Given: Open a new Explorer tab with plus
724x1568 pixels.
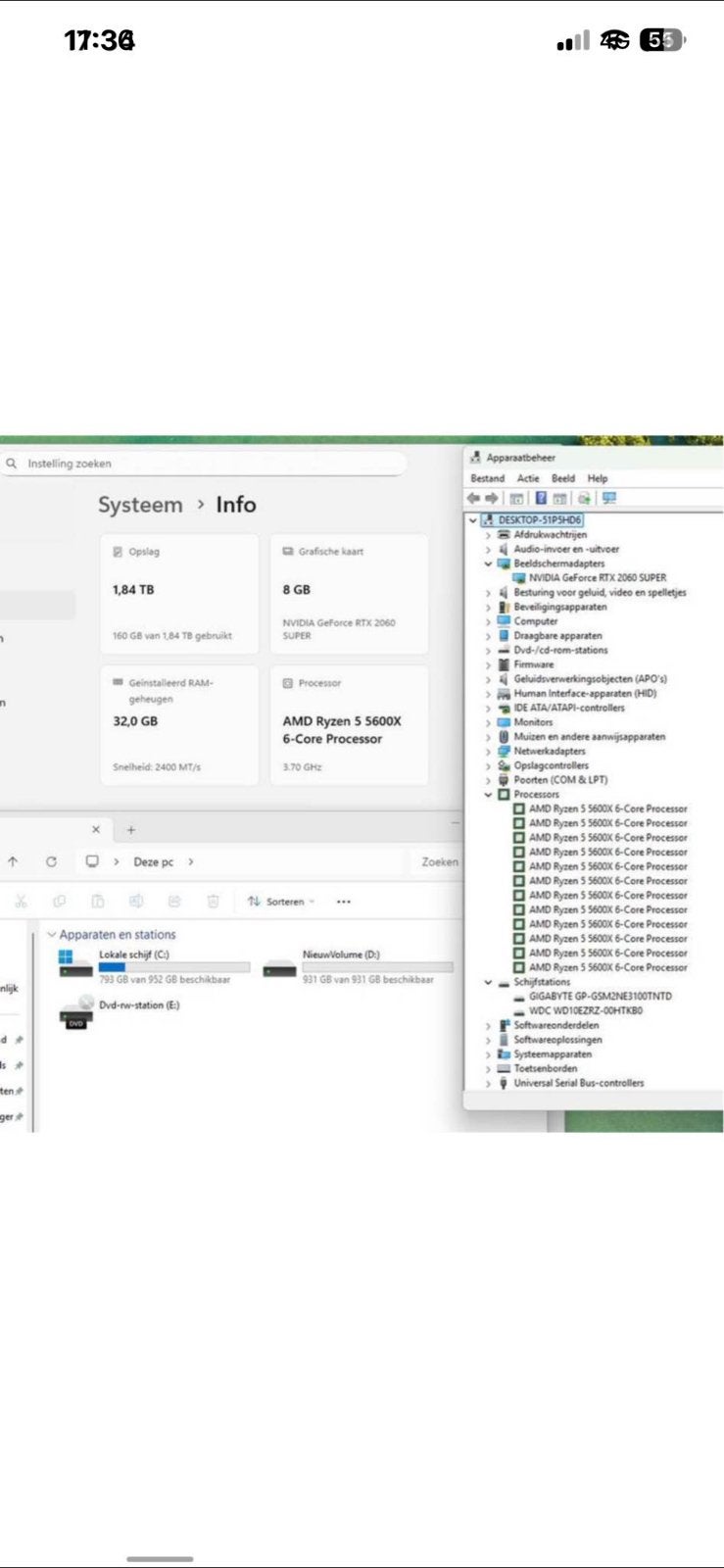Looking at the screenshot, I should point(131,829).
